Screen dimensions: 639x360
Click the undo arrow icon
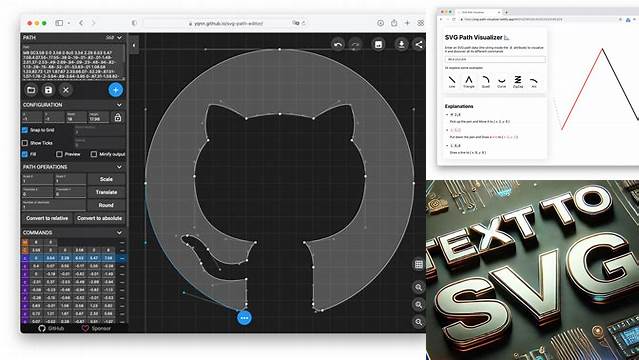338,44
